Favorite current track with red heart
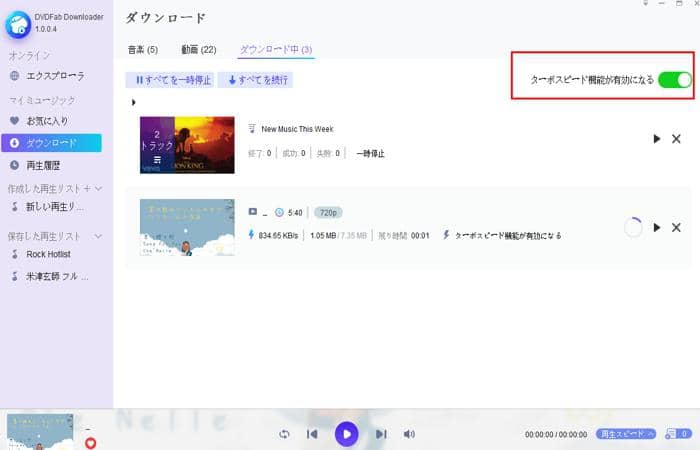 (91, 442)
